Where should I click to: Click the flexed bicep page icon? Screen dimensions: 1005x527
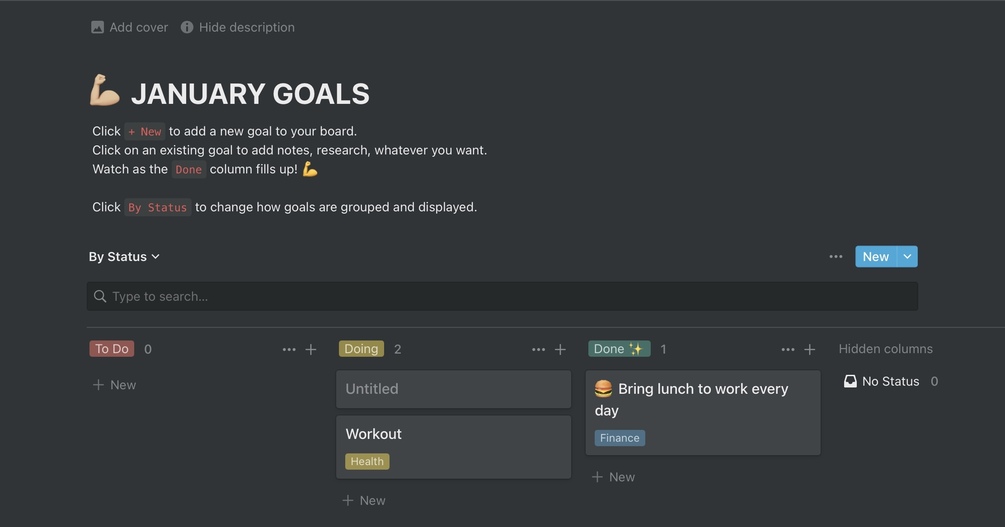105,92
